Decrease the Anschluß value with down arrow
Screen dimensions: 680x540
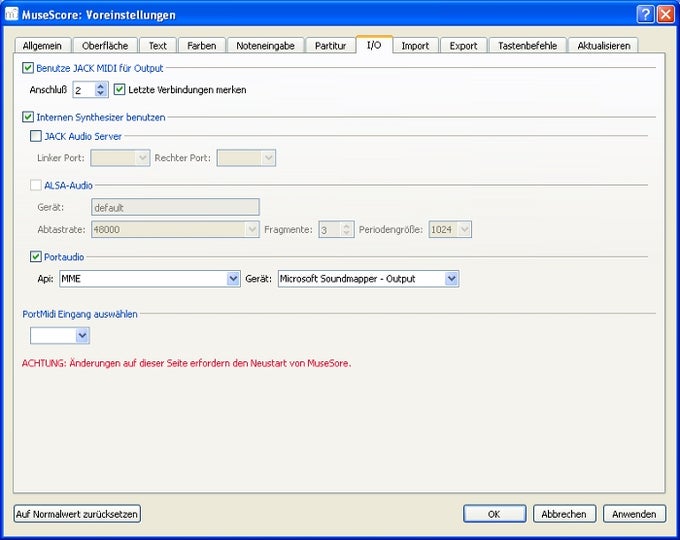[101, 93]
